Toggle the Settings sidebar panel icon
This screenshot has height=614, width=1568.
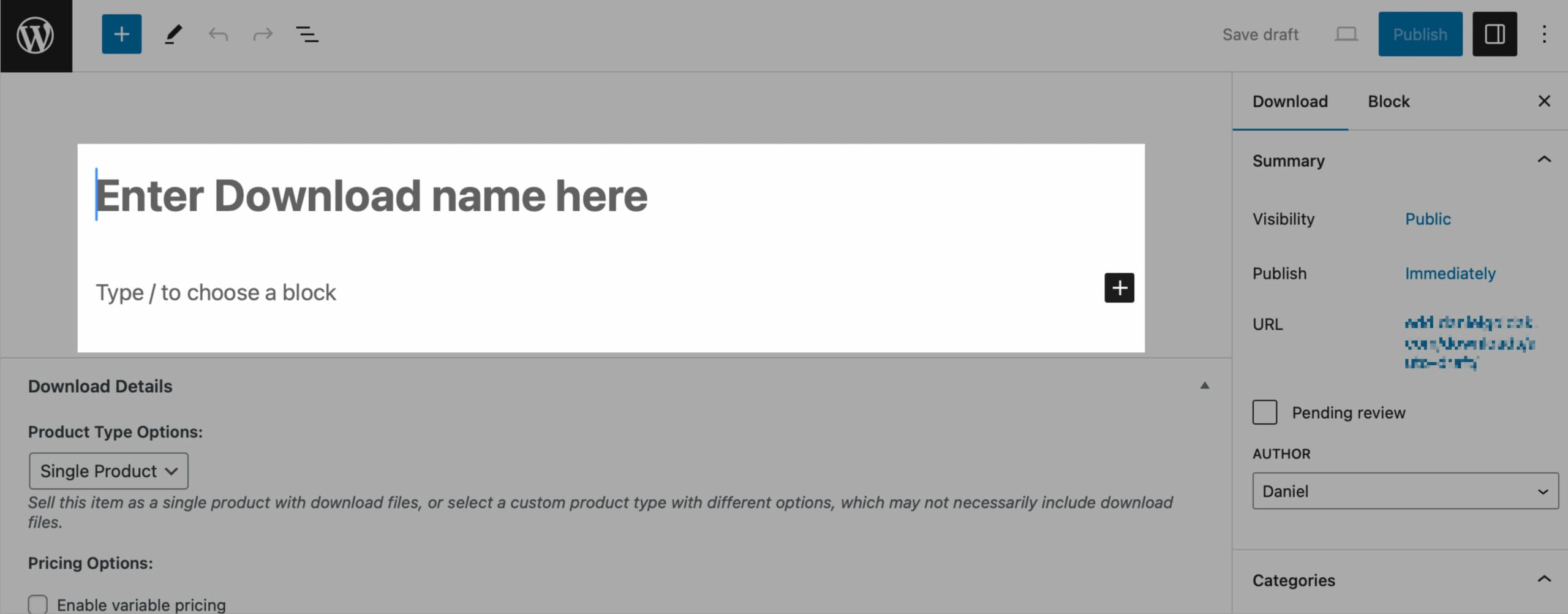click(1494, 34)
